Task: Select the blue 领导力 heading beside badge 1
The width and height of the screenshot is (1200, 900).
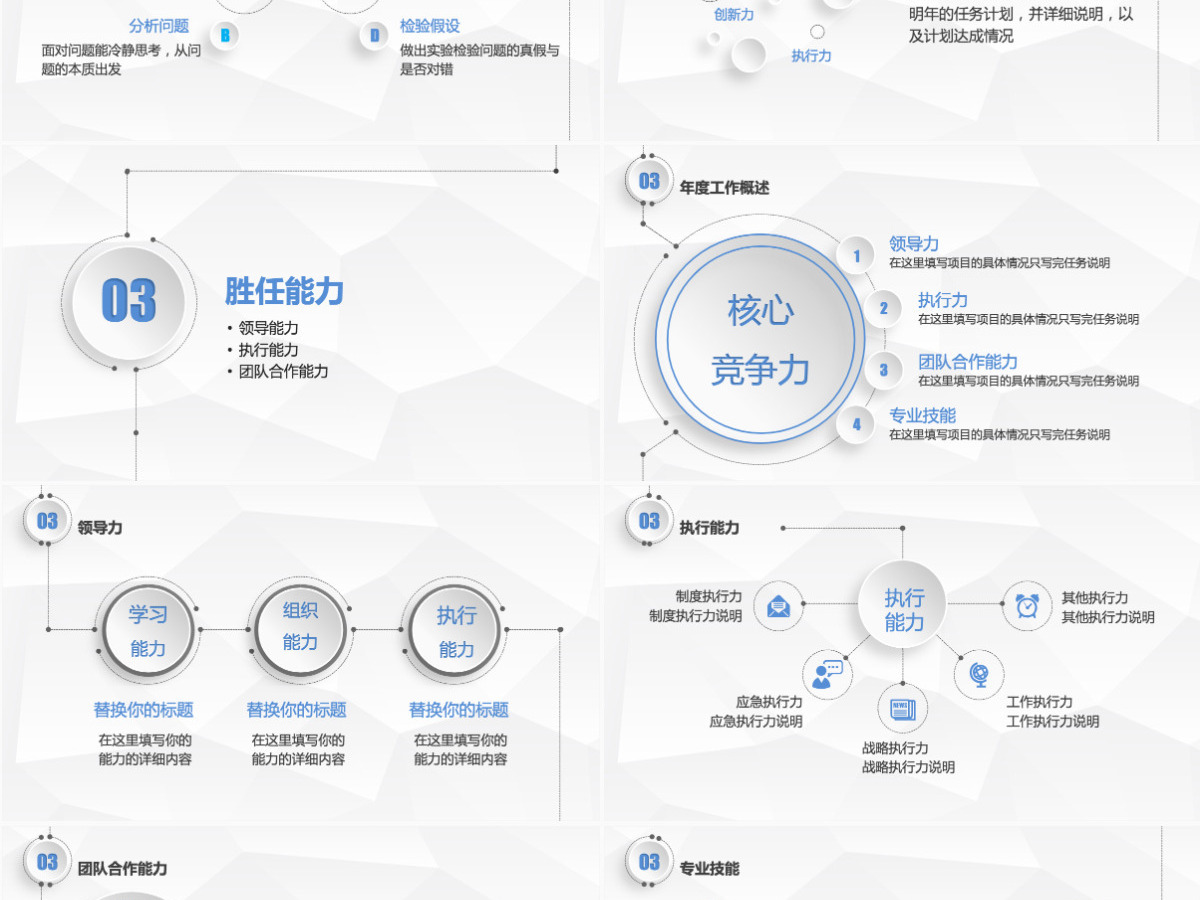Action: [914, 244]
